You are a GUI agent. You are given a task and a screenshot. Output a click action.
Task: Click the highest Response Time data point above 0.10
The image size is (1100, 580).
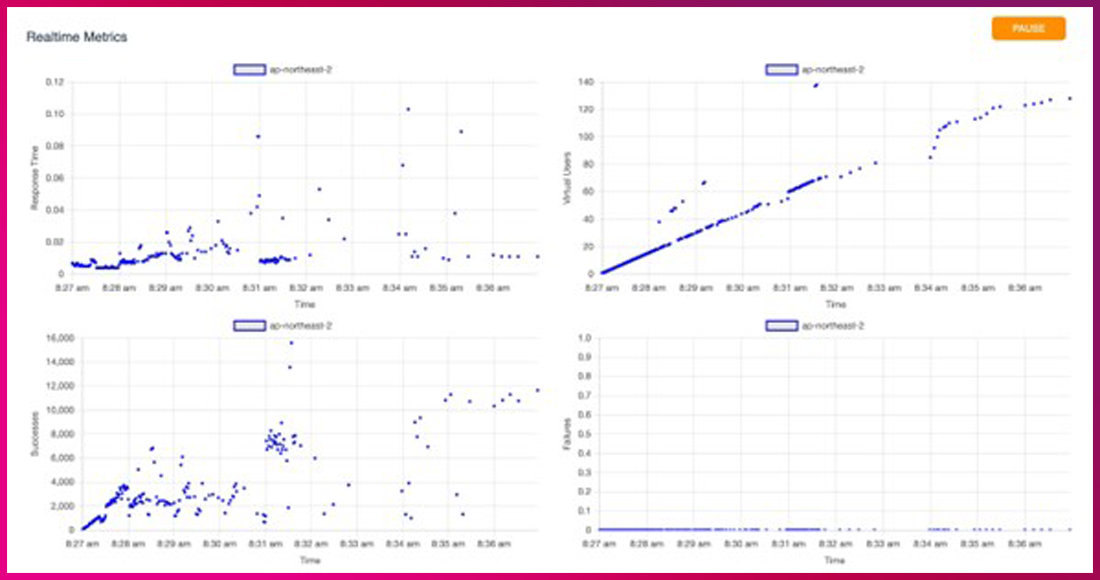pos(408,109)
